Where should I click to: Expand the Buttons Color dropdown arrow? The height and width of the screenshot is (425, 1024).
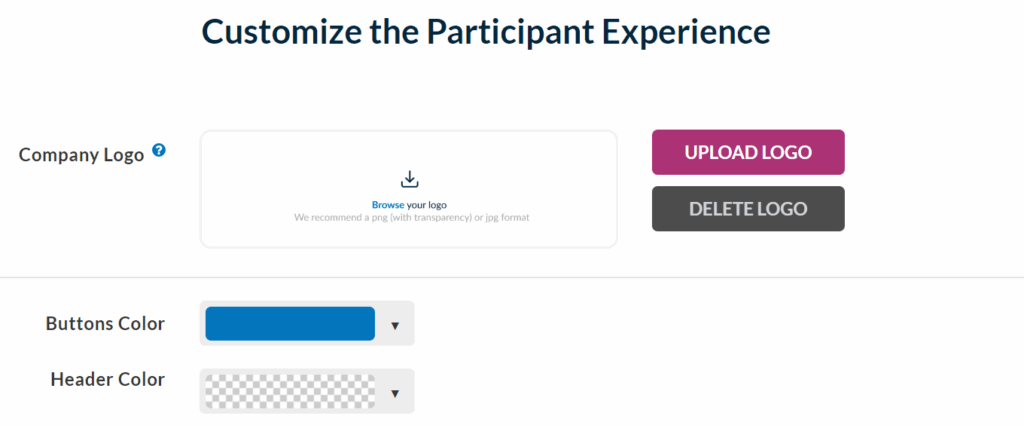(x=395, y=325)
